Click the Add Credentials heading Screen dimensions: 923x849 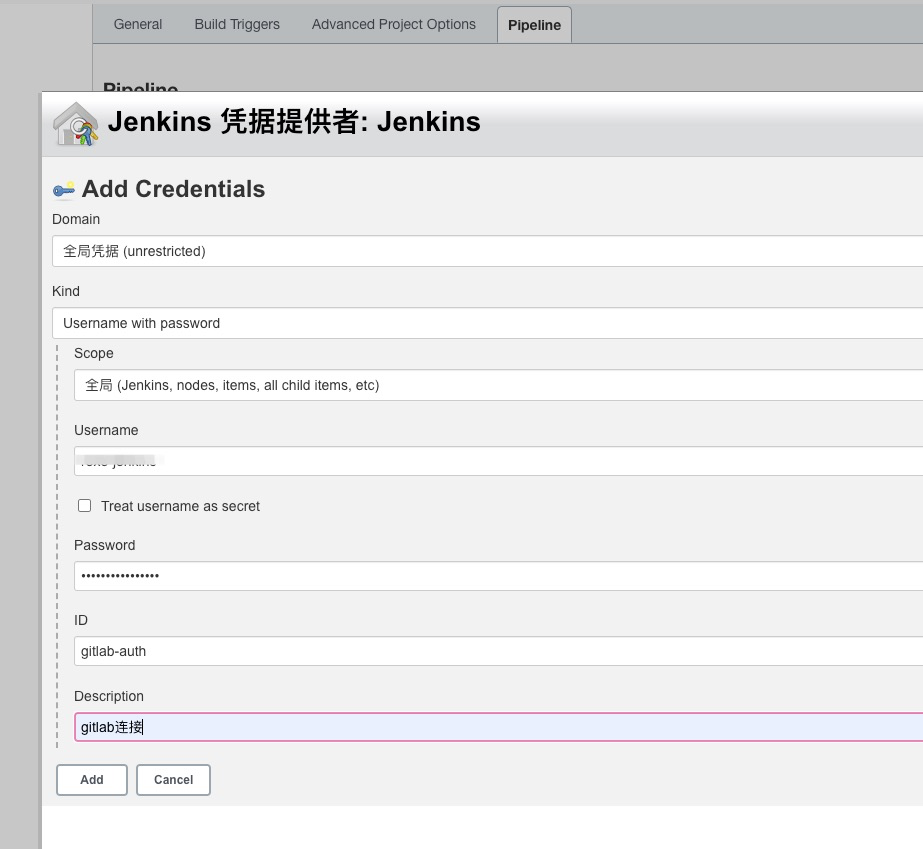pos(173,189)
